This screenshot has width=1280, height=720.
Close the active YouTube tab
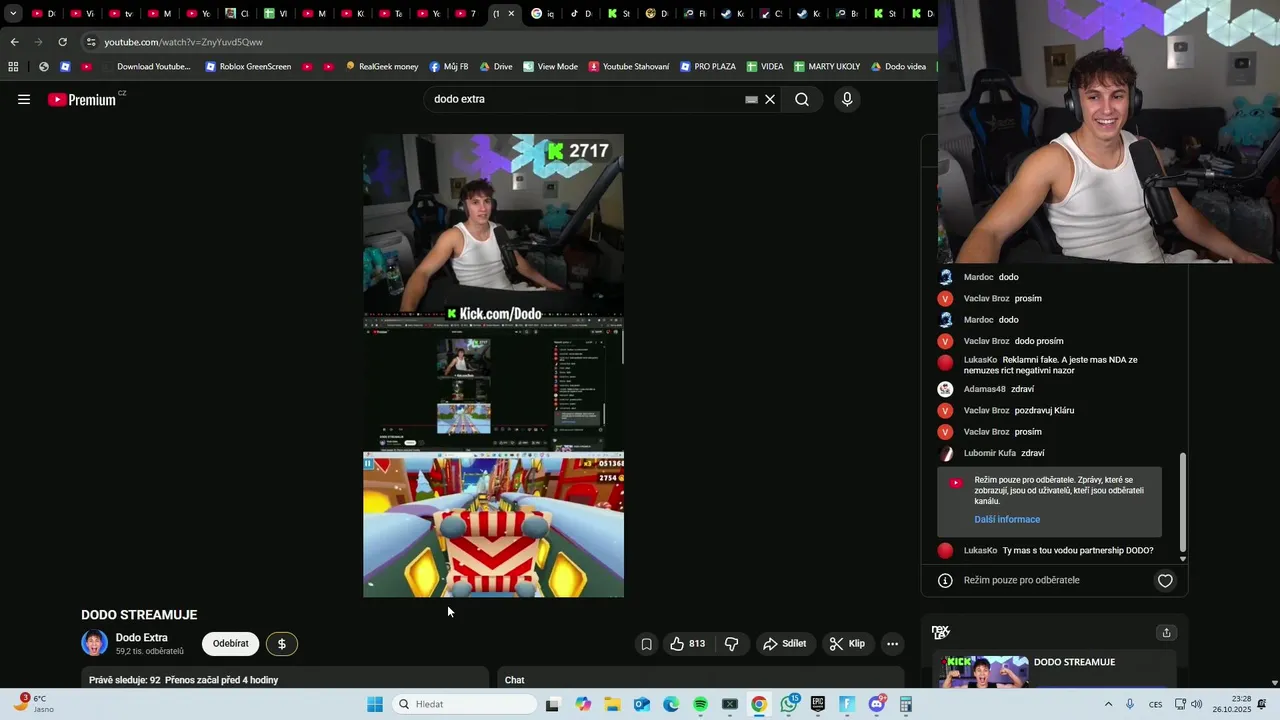[511, 14]
